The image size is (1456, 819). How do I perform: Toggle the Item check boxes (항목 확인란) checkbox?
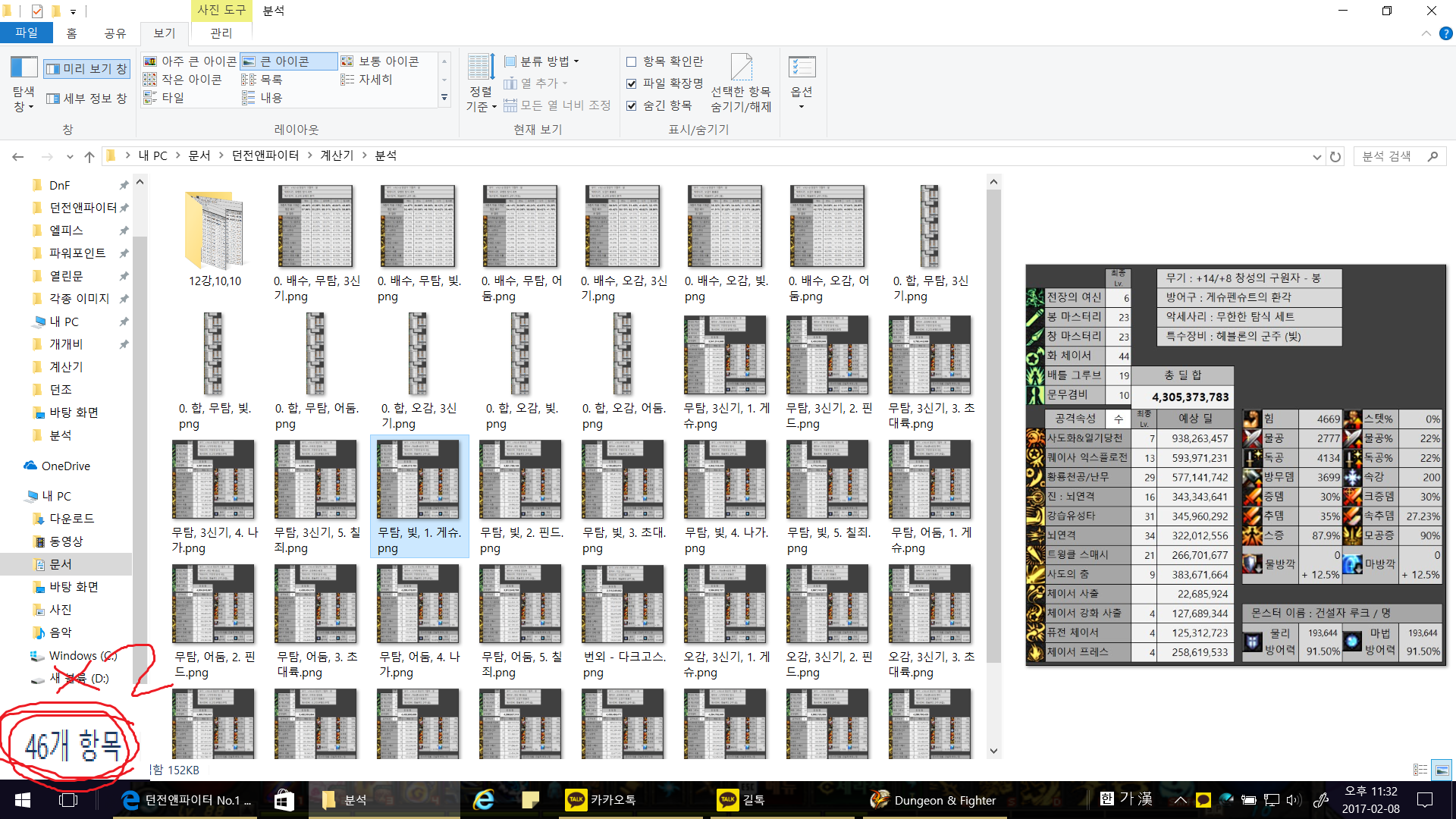(632, 61)
